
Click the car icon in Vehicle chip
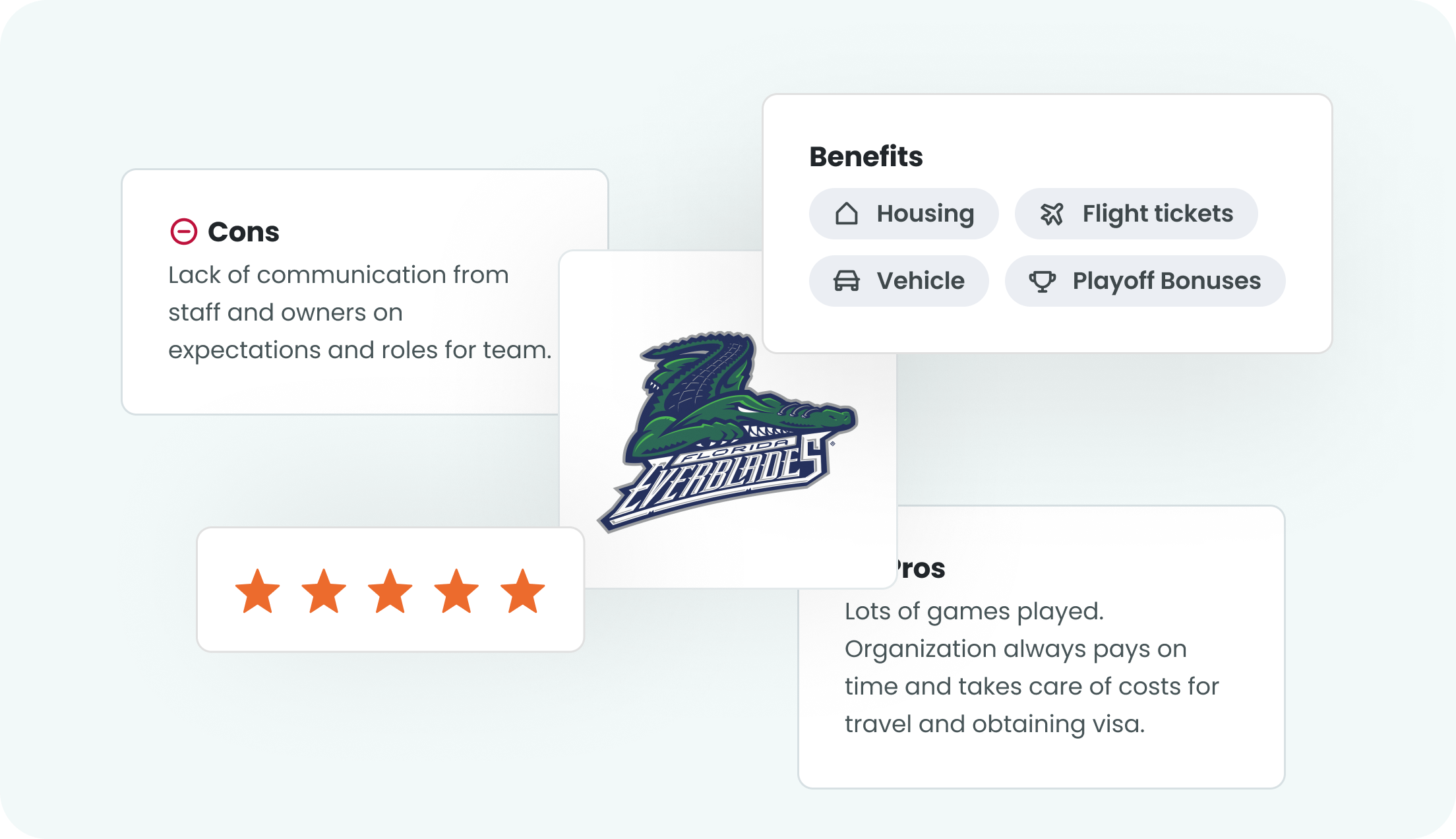(847, 281)
